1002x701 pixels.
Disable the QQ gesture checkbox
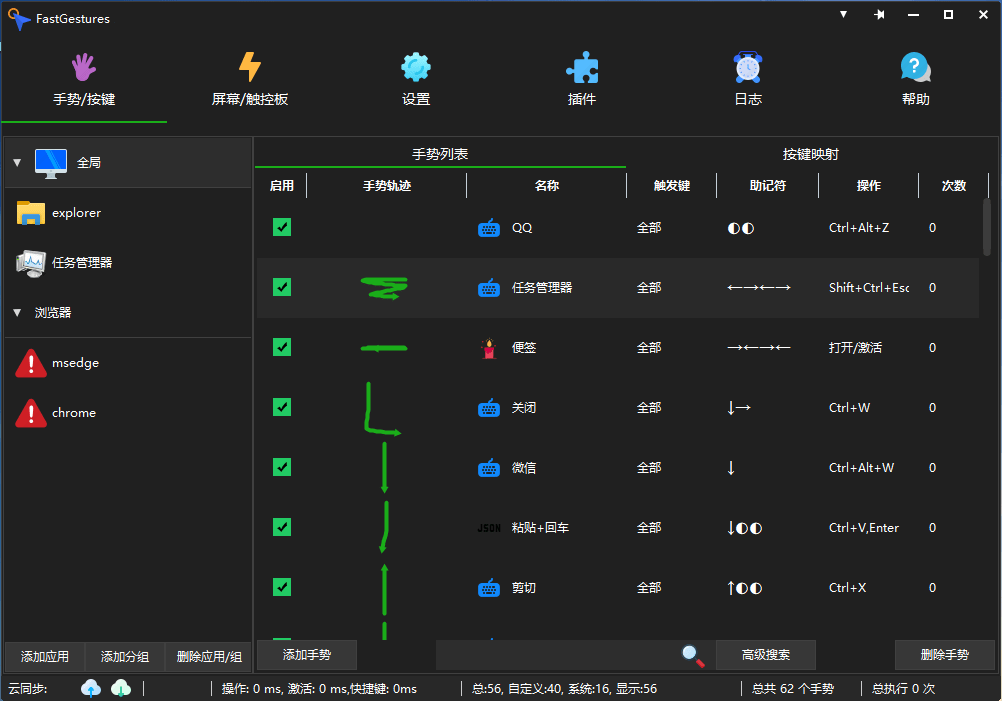(282, 227)
